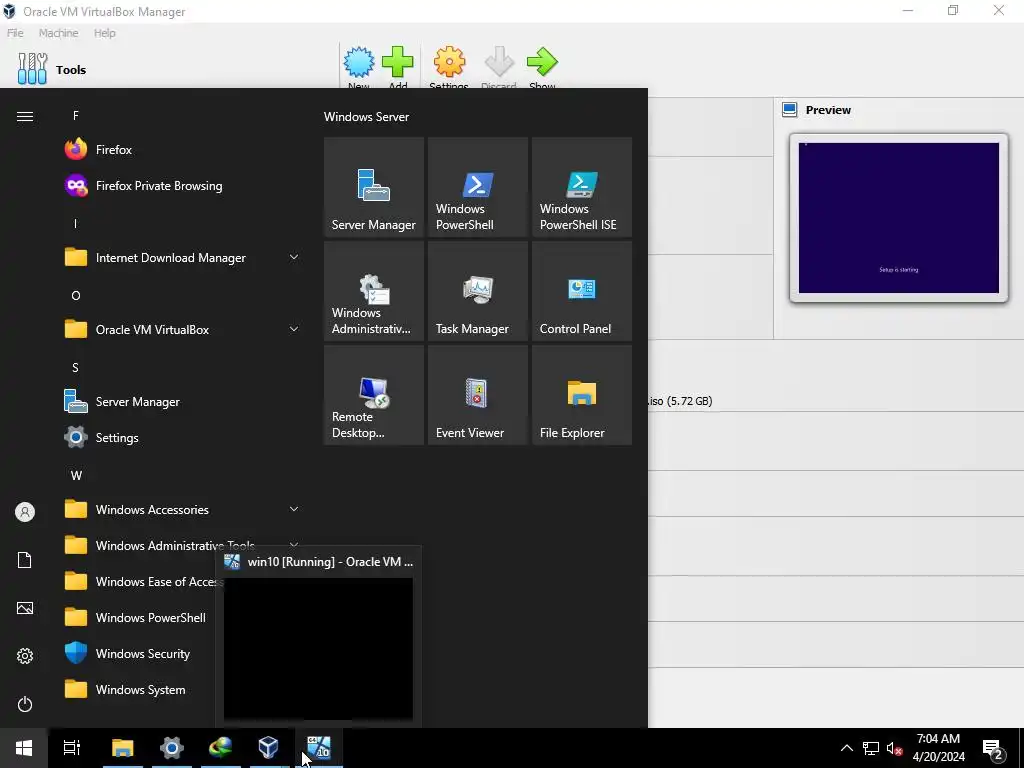The image size is (1024, 768).
Task: Click the VM Preview thumbnail
Action: click(899, 218)
